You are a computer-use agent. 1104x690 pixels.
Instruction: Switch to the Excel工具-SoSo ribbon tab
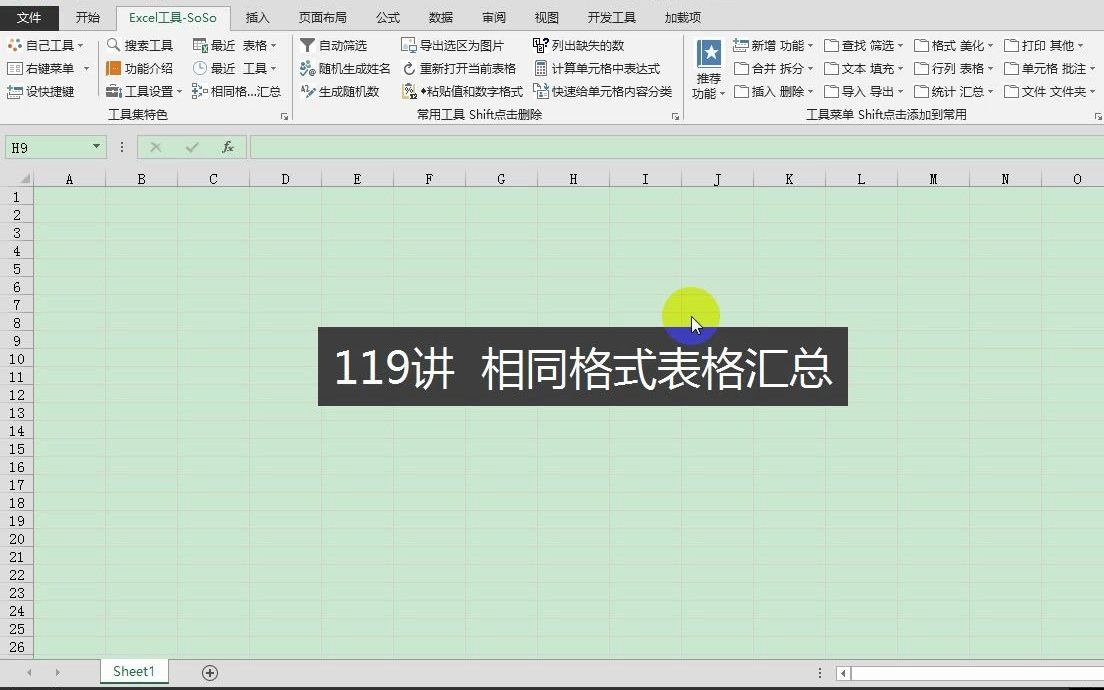pyautogui.click(x=171, y=16)
